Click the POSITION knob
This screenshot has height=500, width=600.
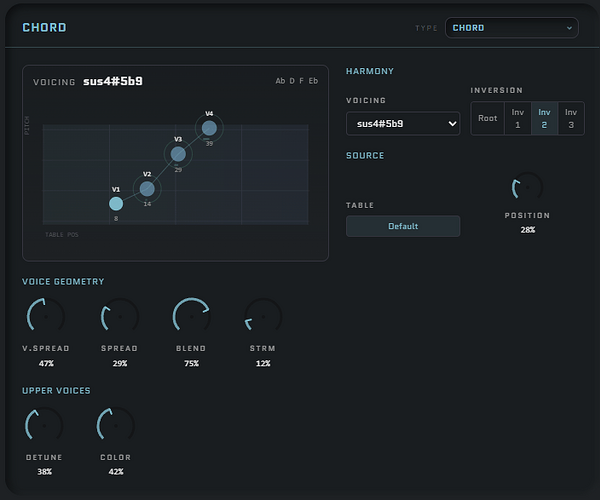[527, 187]
